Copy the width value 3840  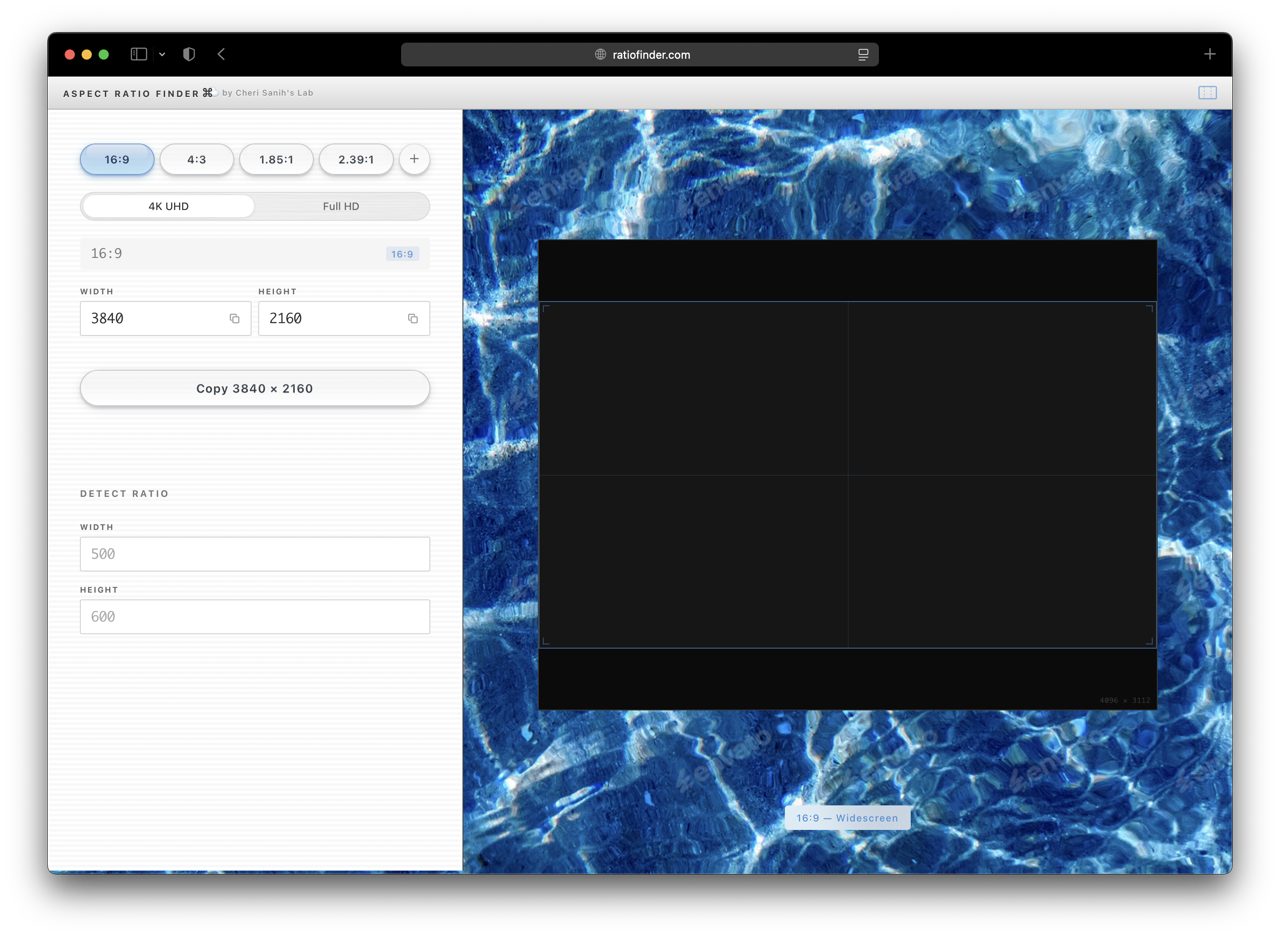pos(234,319)
